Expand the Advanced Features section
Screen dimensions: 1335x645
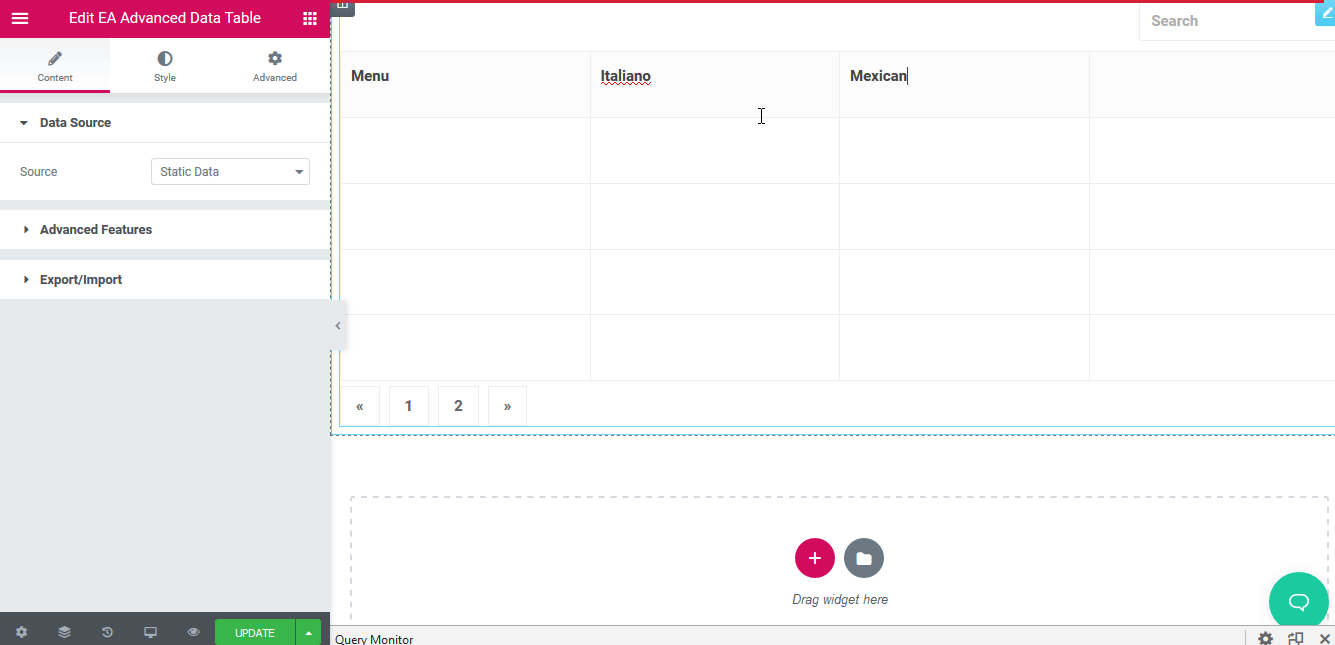click(95, 229)
